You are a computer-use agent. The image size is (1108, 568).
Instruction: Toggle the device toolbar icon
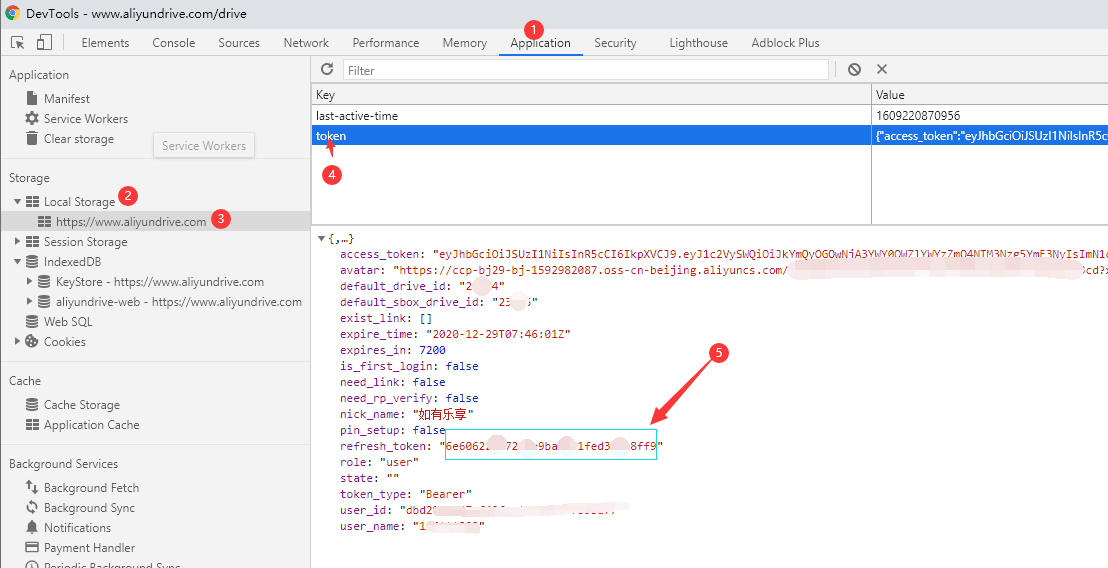click(44, 42)
